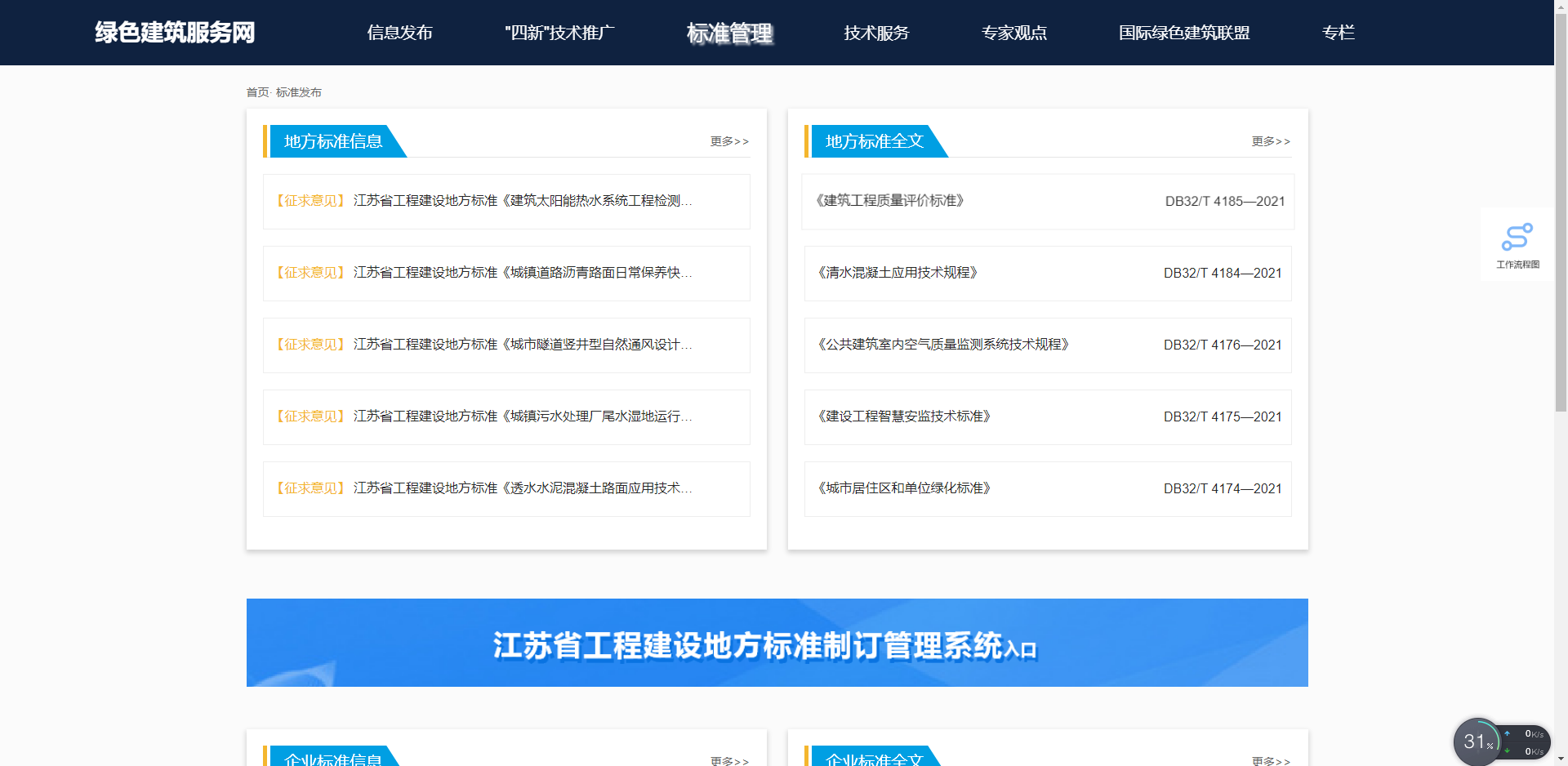The image size is (1568, 766).
Task: Open 城镇道路沥青路面日常保养 notice
Action: [x=506, y=273]
